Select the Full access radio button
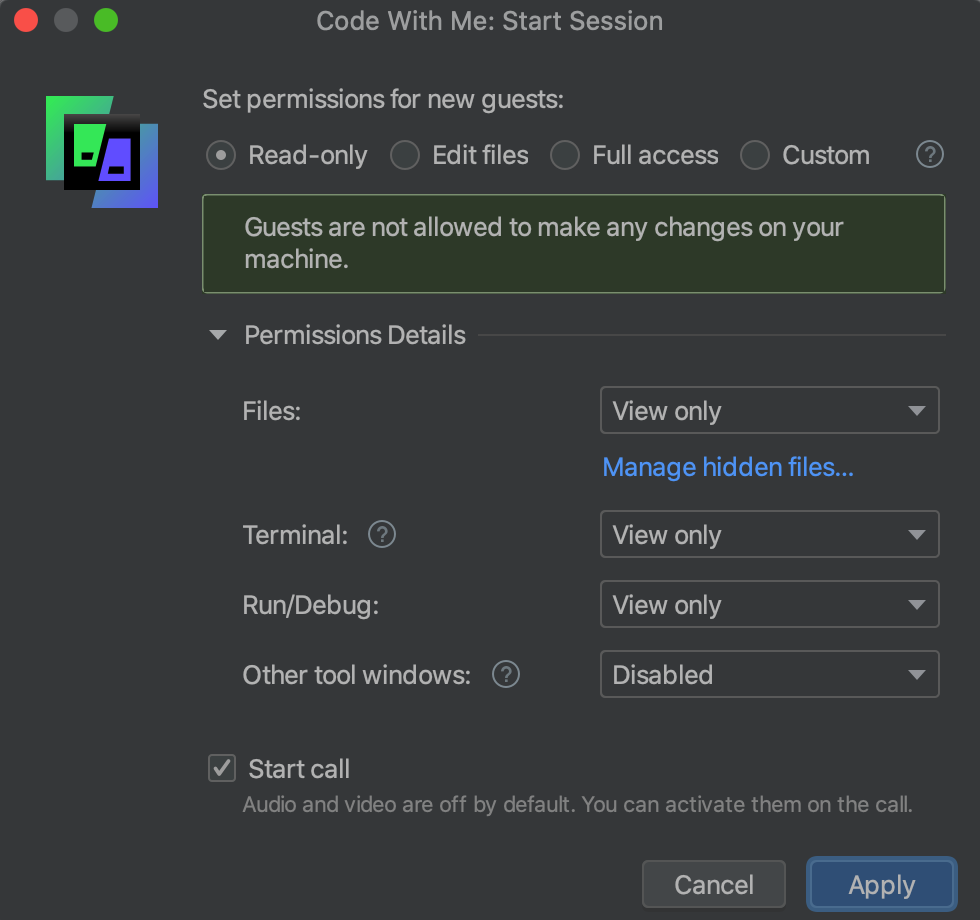The image size is (980, 920). pos(565,156)
